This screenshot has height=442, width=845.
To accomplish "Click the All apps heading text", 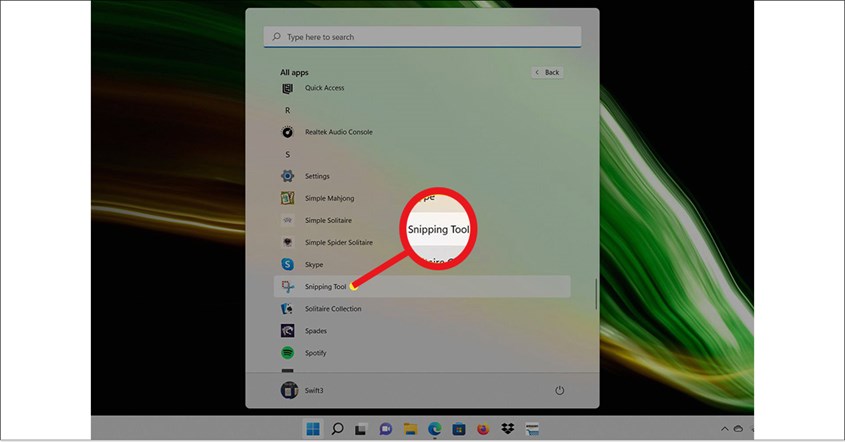I will 294,72.
